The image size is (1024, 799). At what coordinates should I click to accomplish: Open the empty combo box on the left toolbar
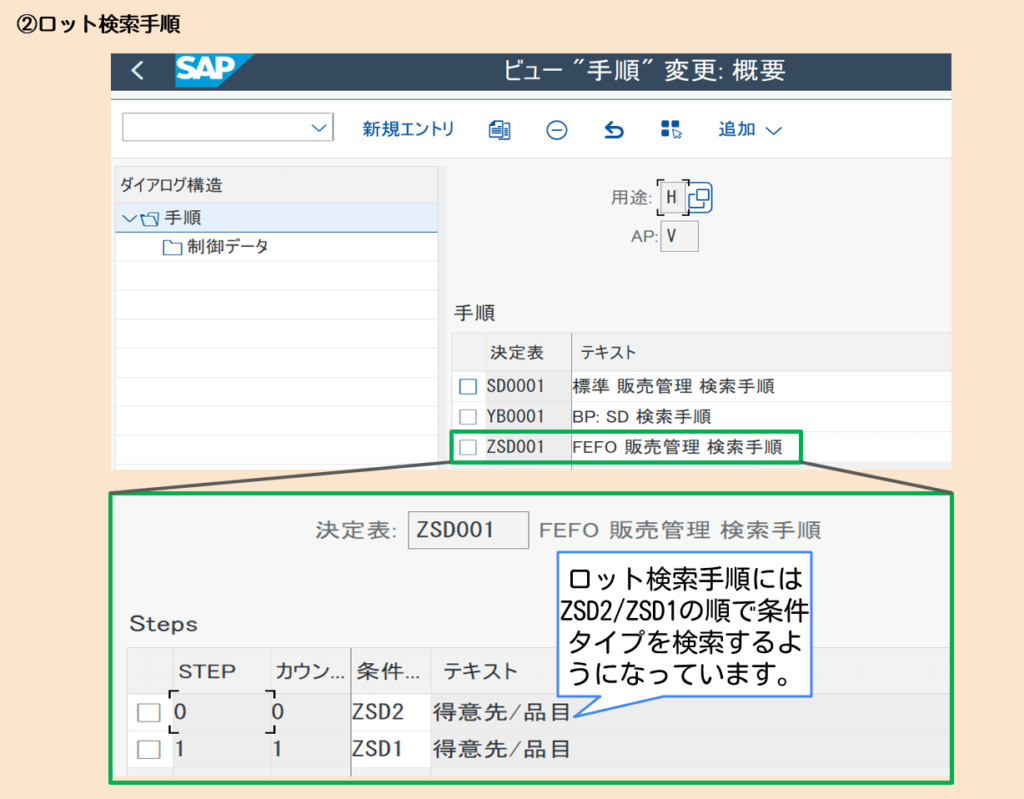click(x=225, y=128)
